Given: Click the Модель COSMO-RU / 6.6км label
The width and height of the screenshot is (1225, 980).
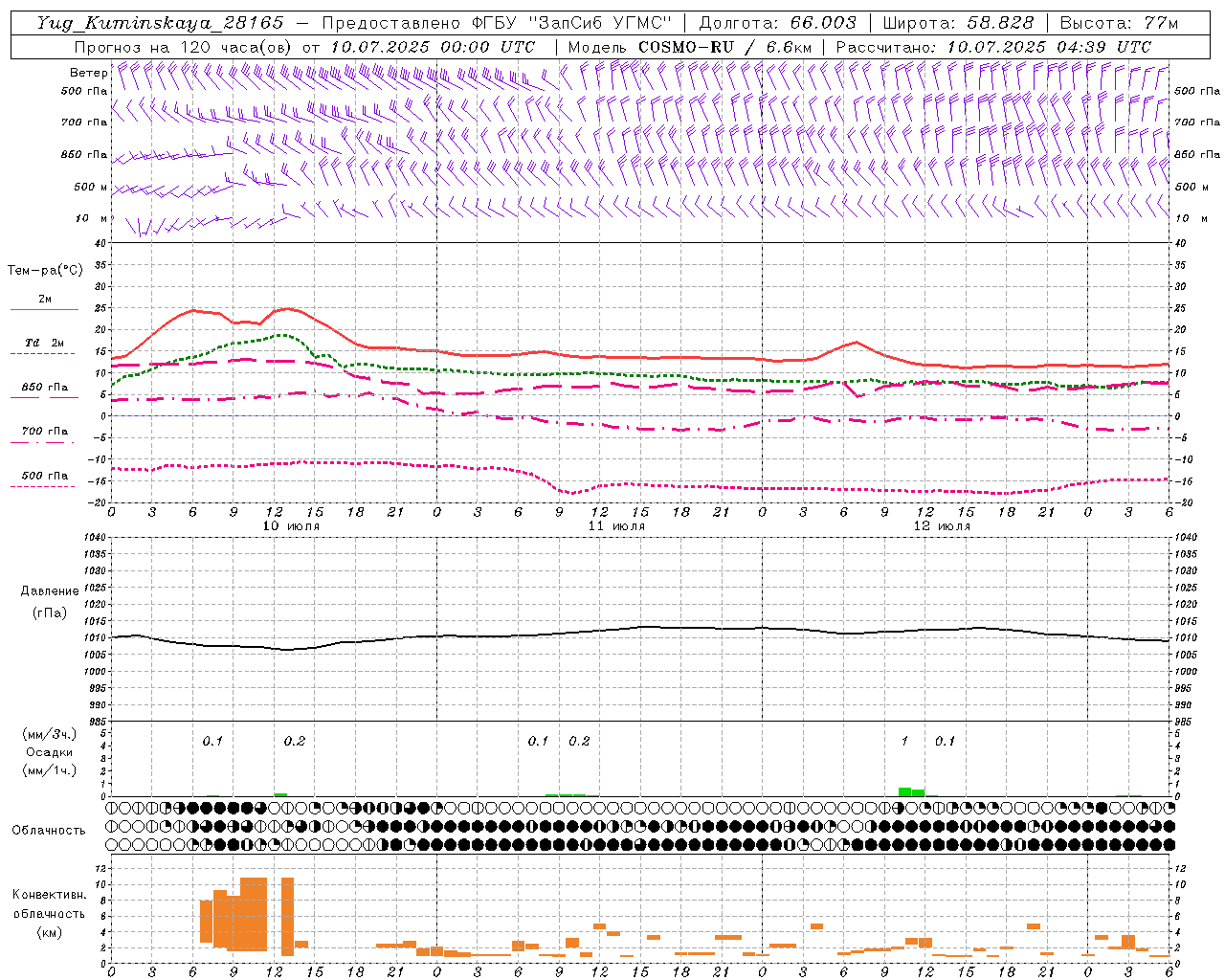Looking at the screenshot, I should [x=690, y=47].
